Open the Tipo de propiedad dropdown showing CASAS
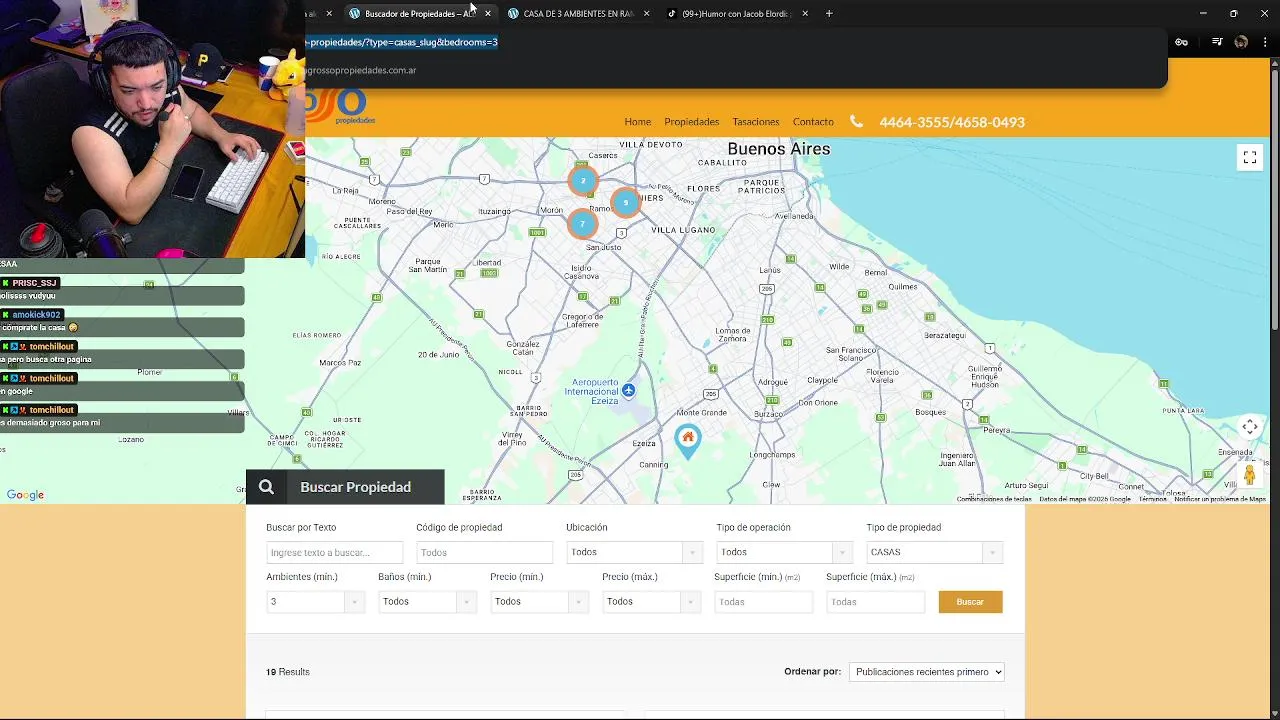The width and height of the screenshot is (1280, 720). pos(934,552)
